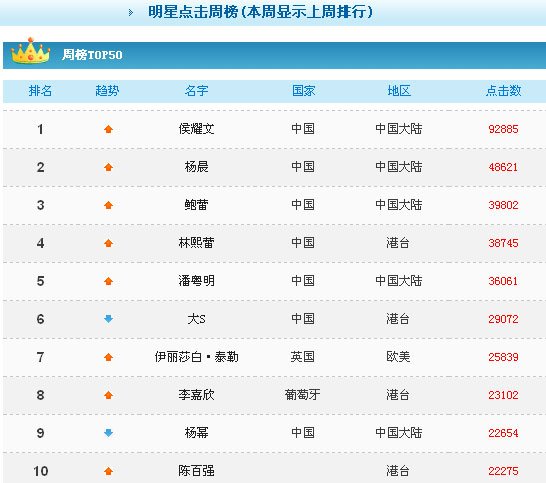Image resolution: width=546 pixels, height=483 pixels.
Task: Click the orange up arrow in 陈百强 row
Action: click(x=108, y=471)
